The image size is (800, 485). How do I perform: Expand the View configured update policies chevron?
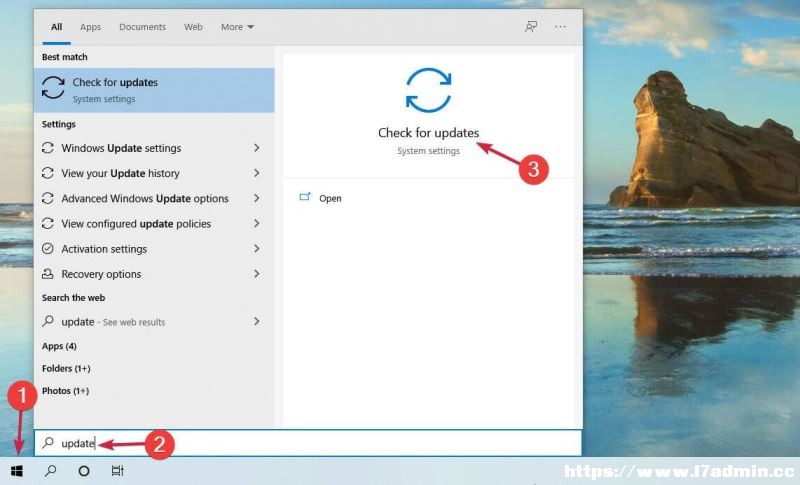coord(257,223)
